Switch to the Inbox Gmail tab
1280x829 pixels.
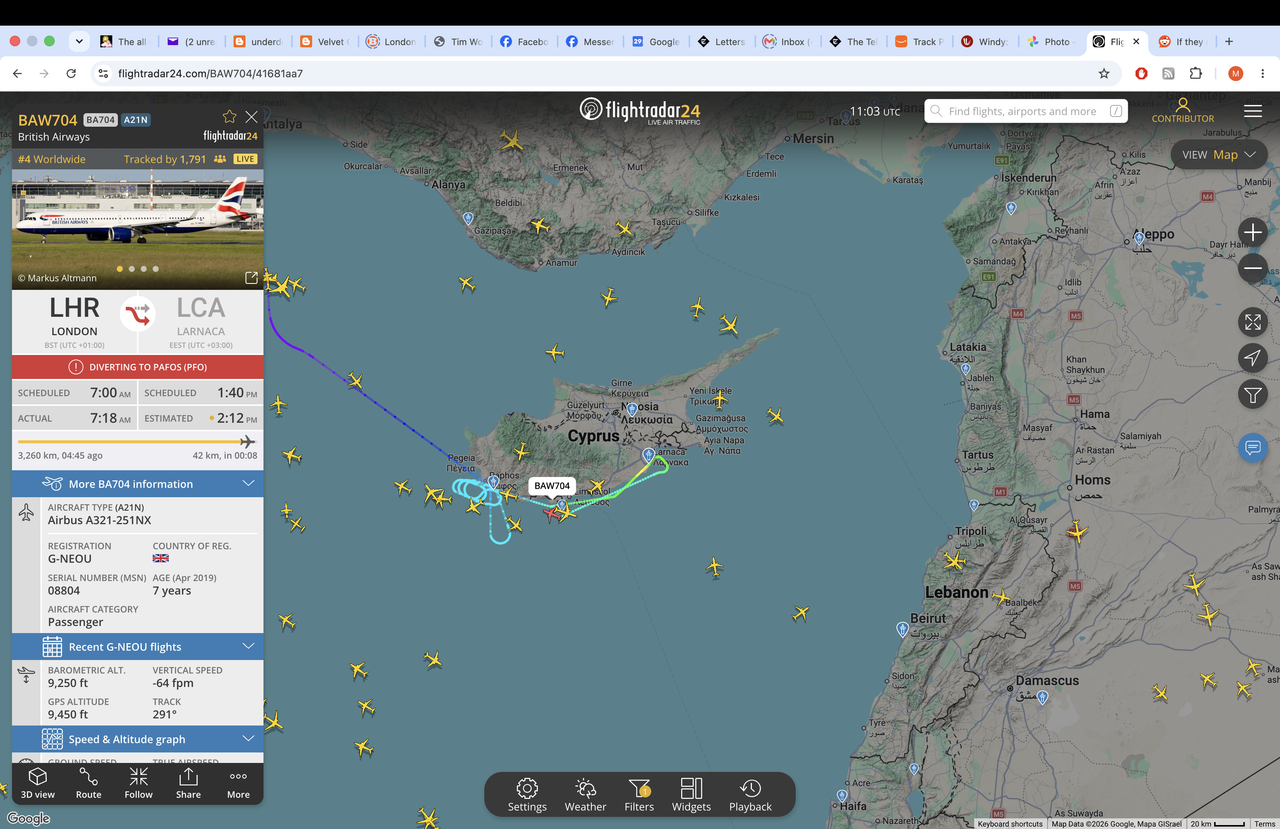coord(788,42)
